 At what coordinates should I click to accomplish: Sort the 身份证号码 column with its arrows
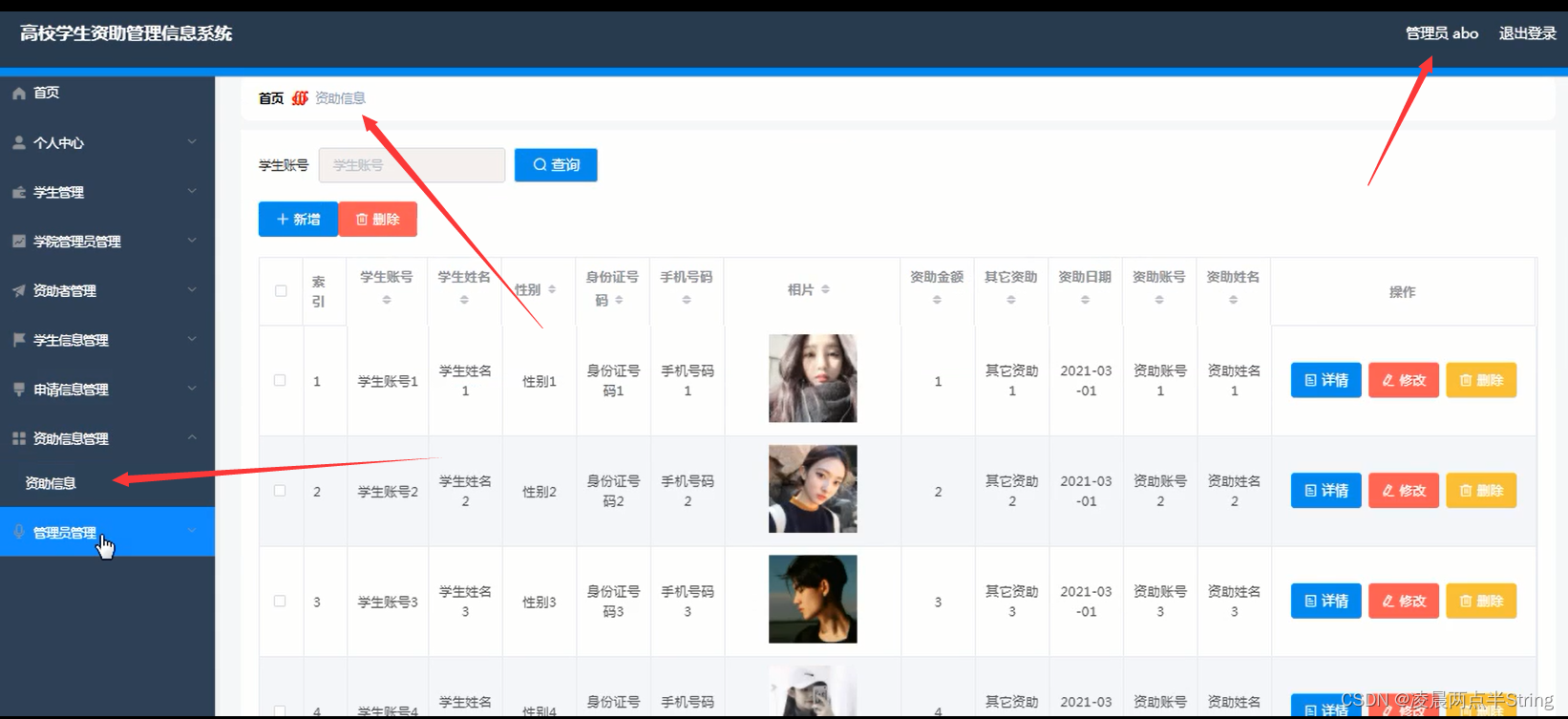click(619, 300)
